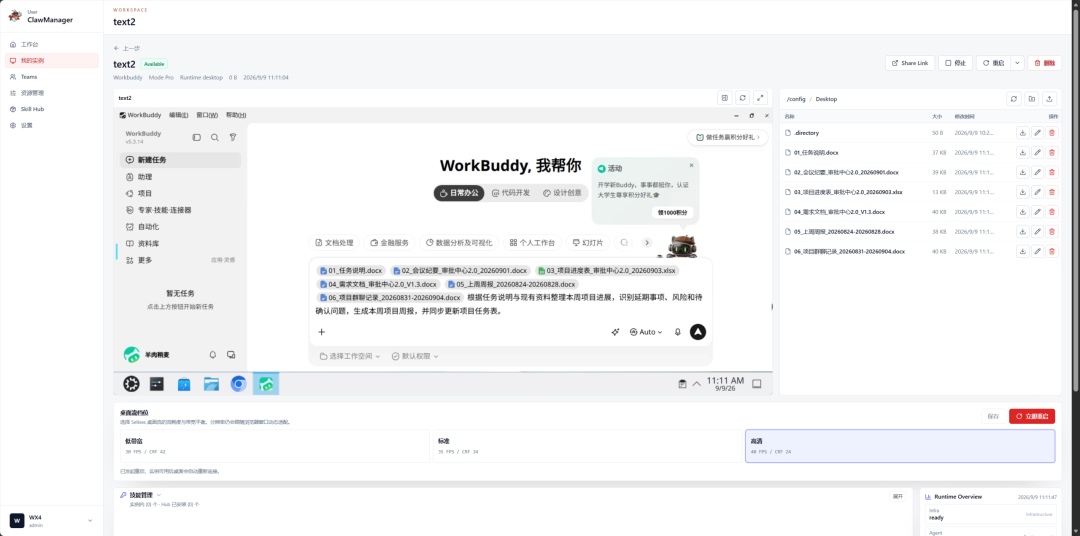Open 资料库 in WorkBuddy sidebar
Viewport: 1080px width, 536px height.
tap(180, 244)
